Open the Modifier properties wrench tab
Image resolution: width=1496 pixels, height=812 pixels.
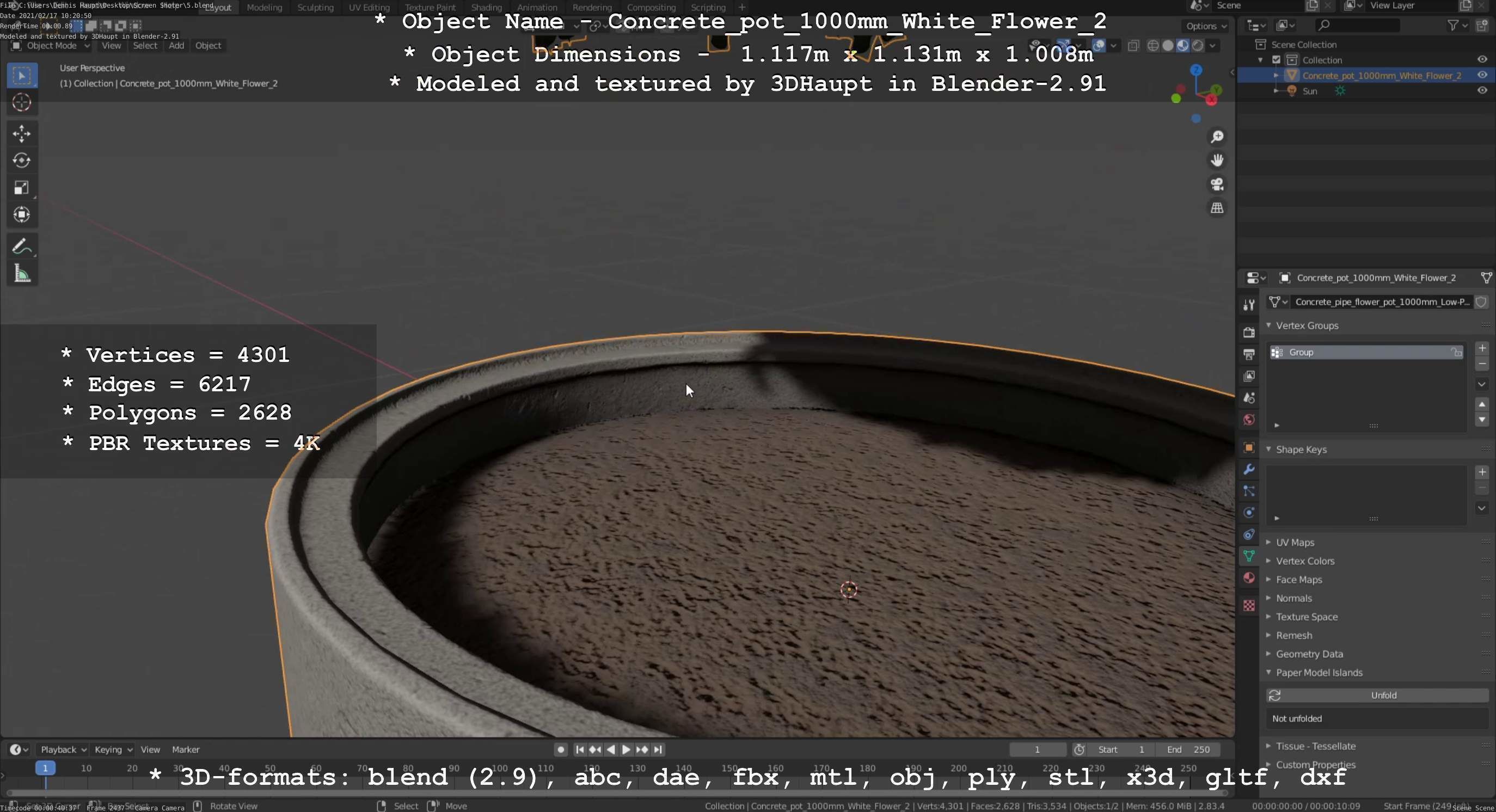(1249, 469)
